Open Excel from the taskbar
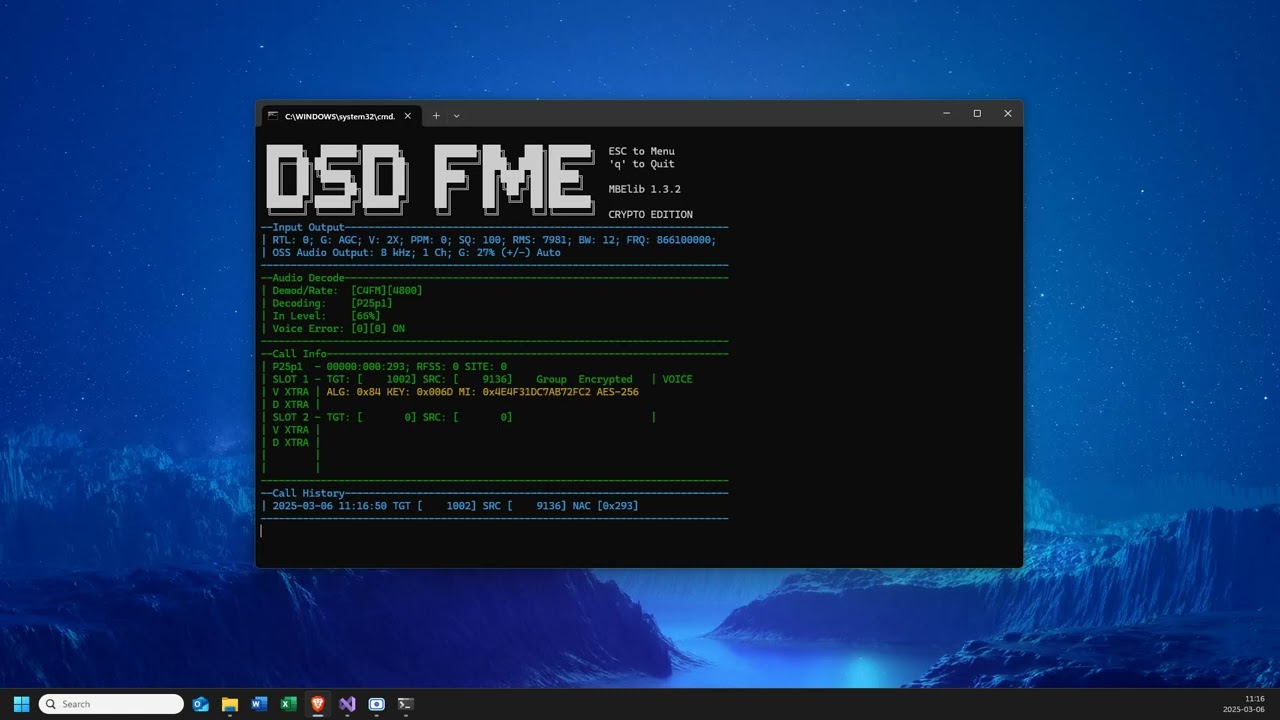Image resolution: width=1280 pixels, height=720 pixels. (288, 704)
